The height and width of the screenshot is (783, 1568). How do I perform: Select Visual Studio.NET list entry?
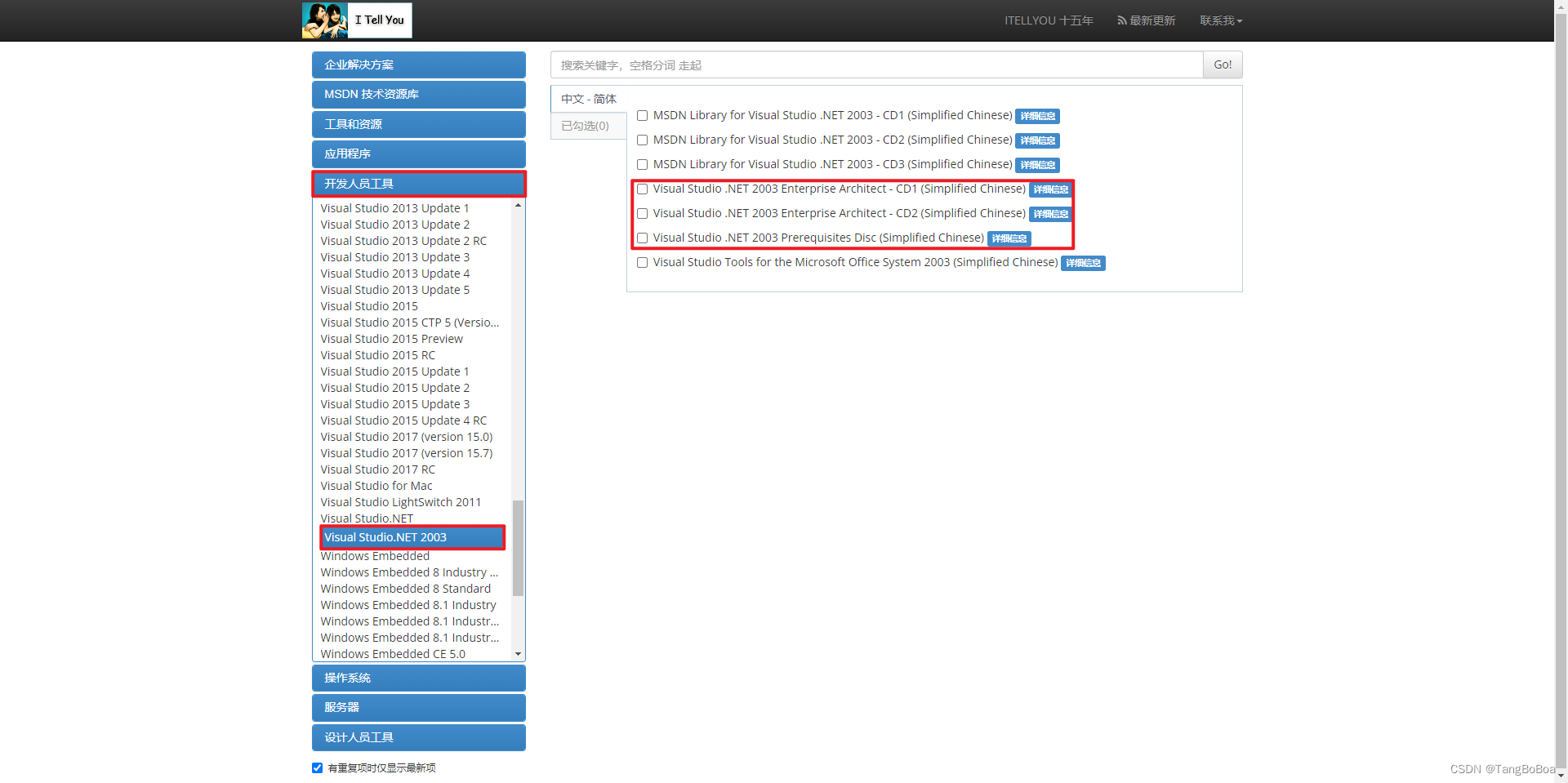click(x=367, y=518)
